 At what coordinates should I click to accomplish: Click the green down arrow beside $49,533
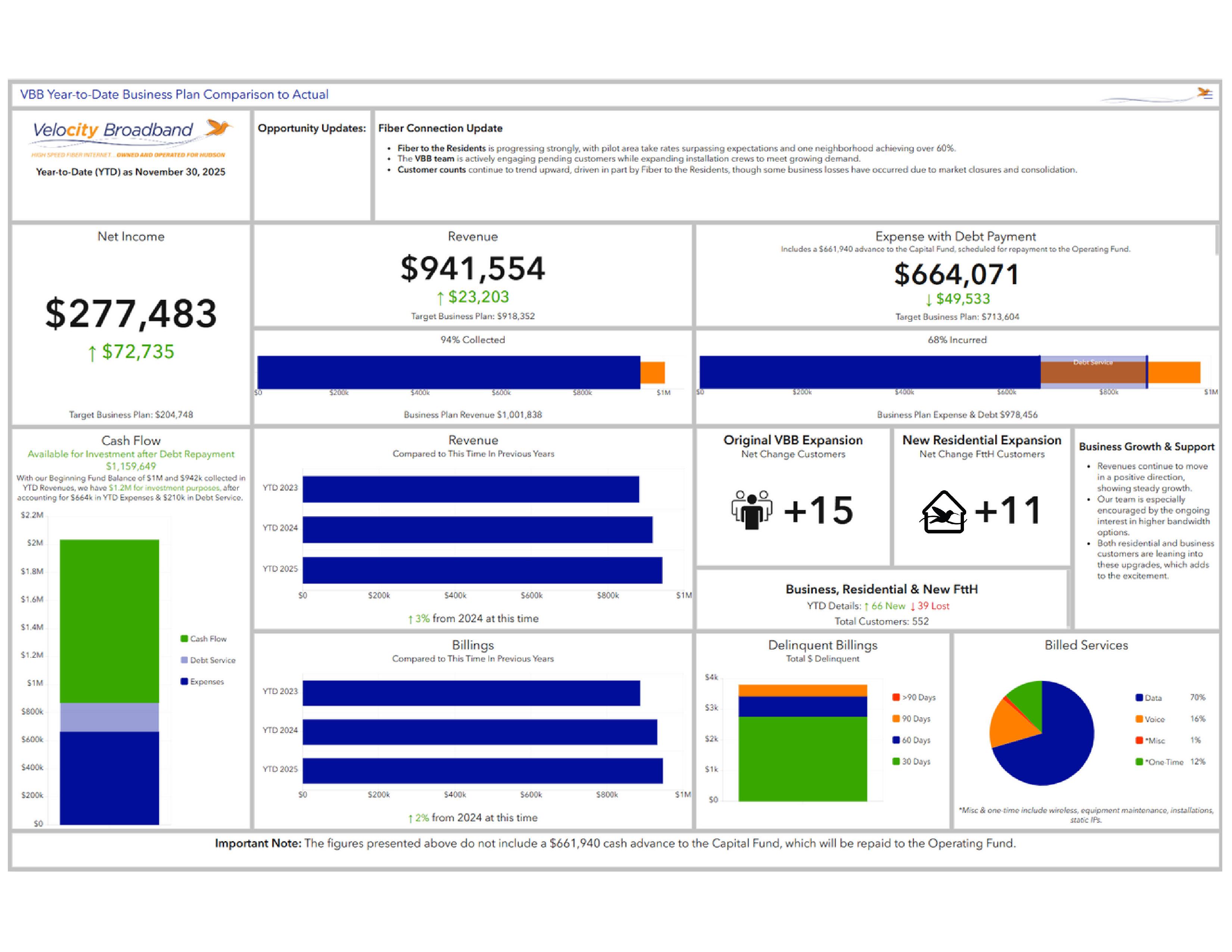point(928,299)
